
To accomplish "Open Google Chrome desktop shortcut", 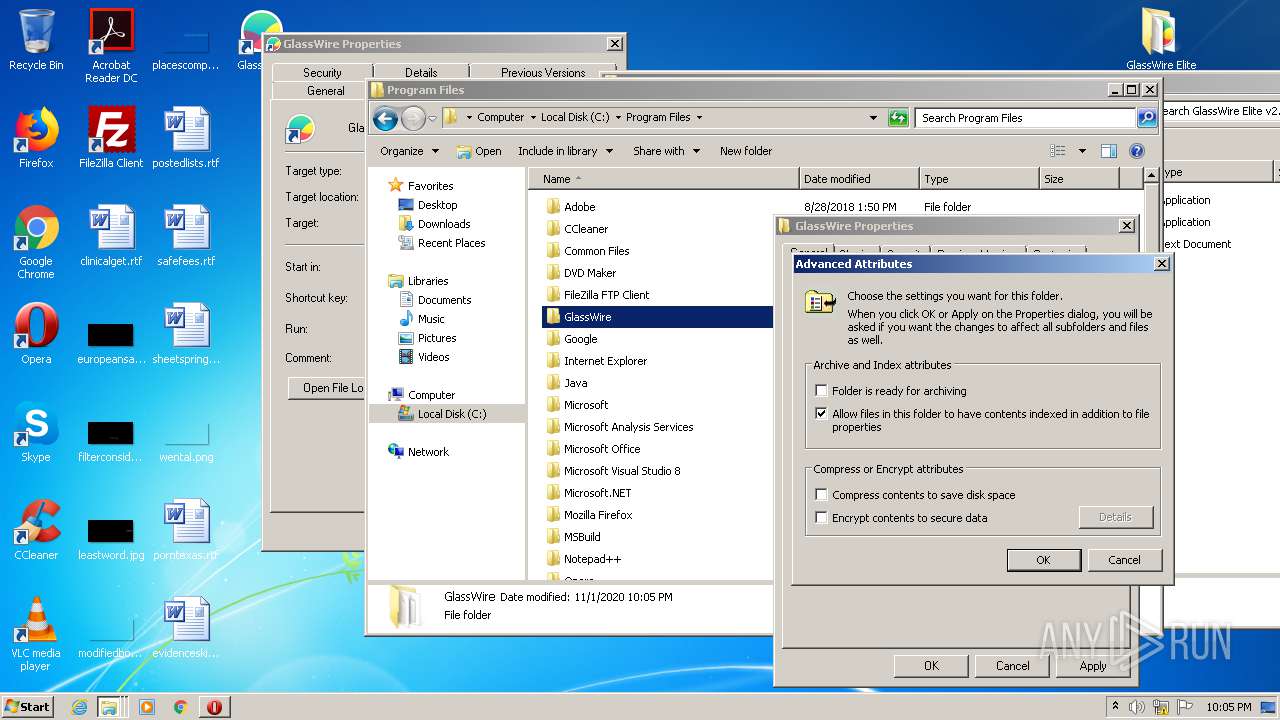I will (36, 242).
